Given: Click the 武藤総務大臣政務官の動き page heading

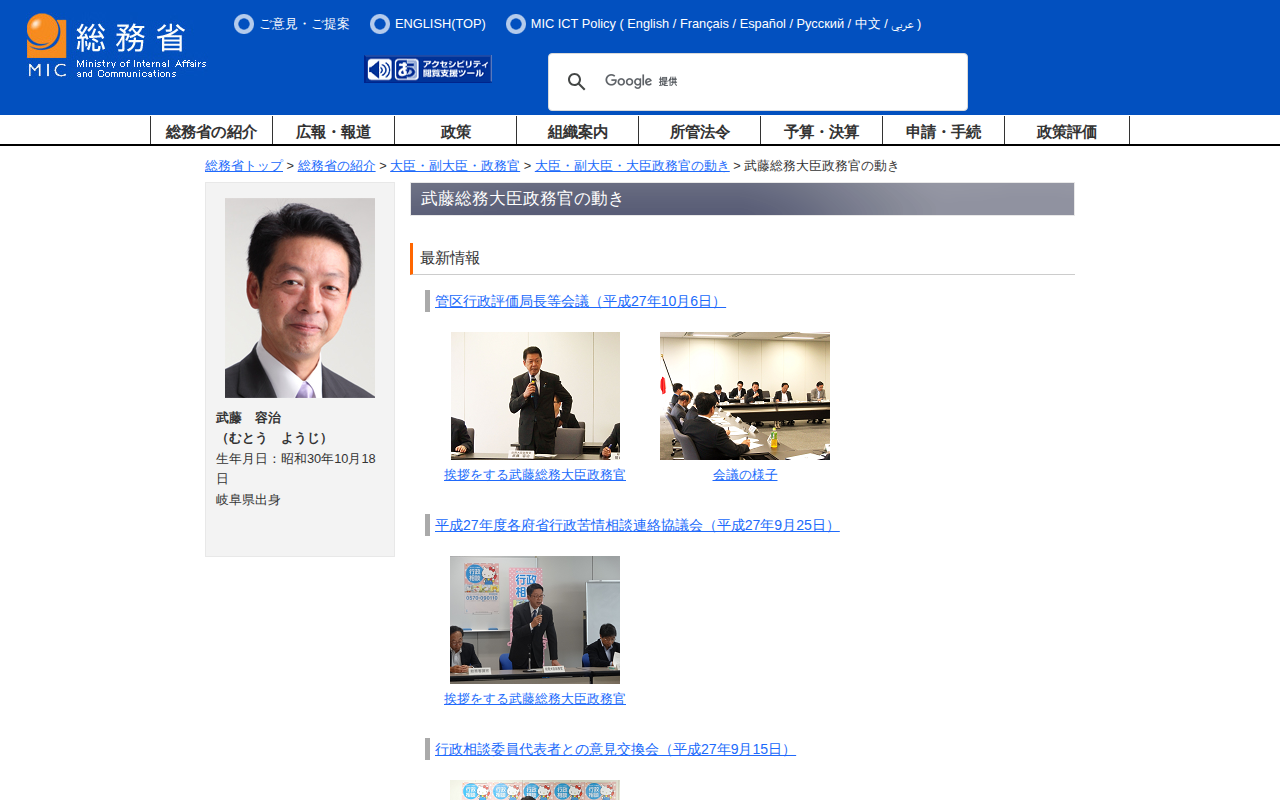Looking at the screenshot, I should pyautogui.click(x=742, y=199).
